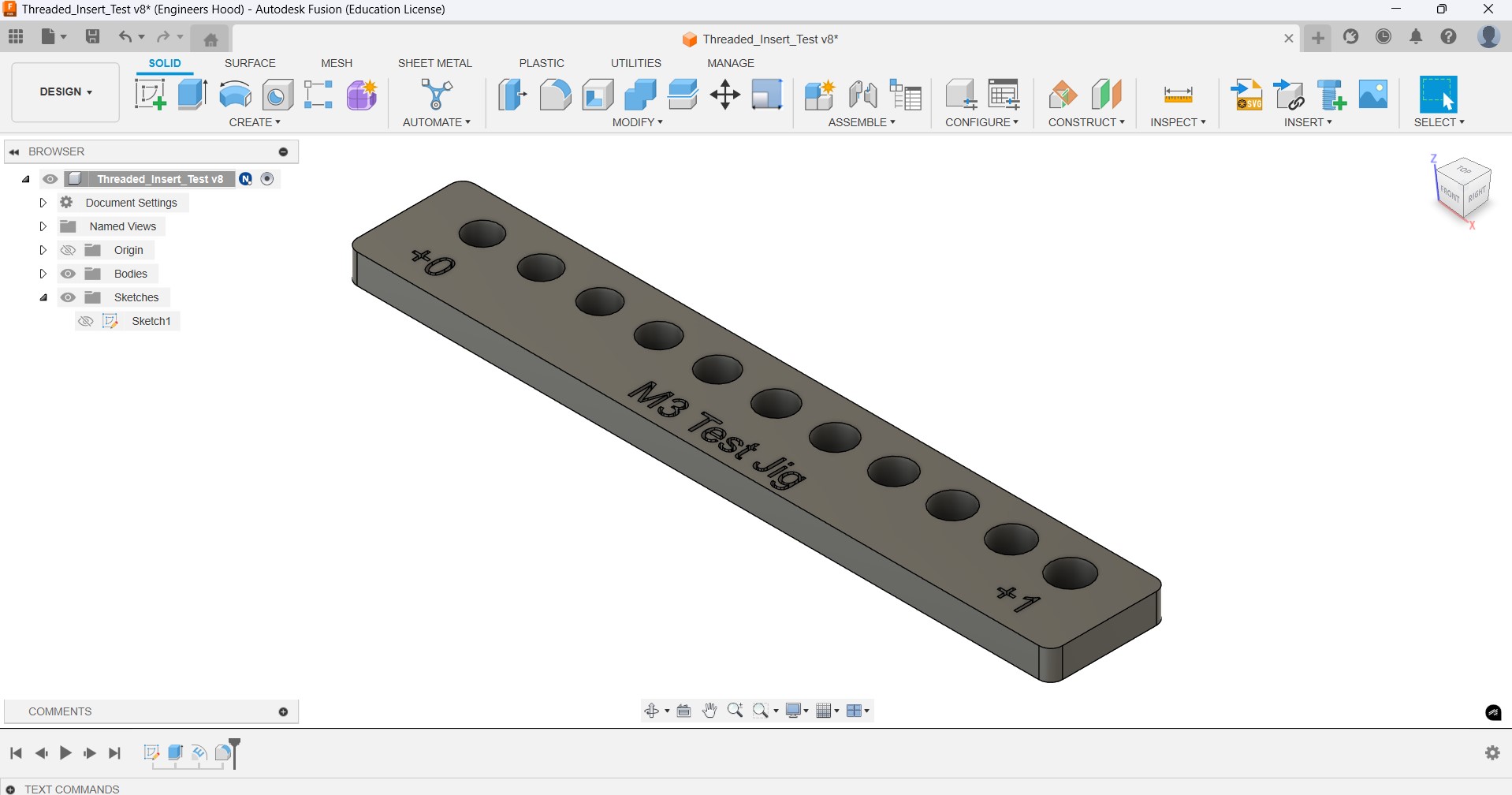The height and width of the screenshot is (795, 1512).
Task: Switch to the SHEET METAL tab
Action: click(x=434, y=63)
